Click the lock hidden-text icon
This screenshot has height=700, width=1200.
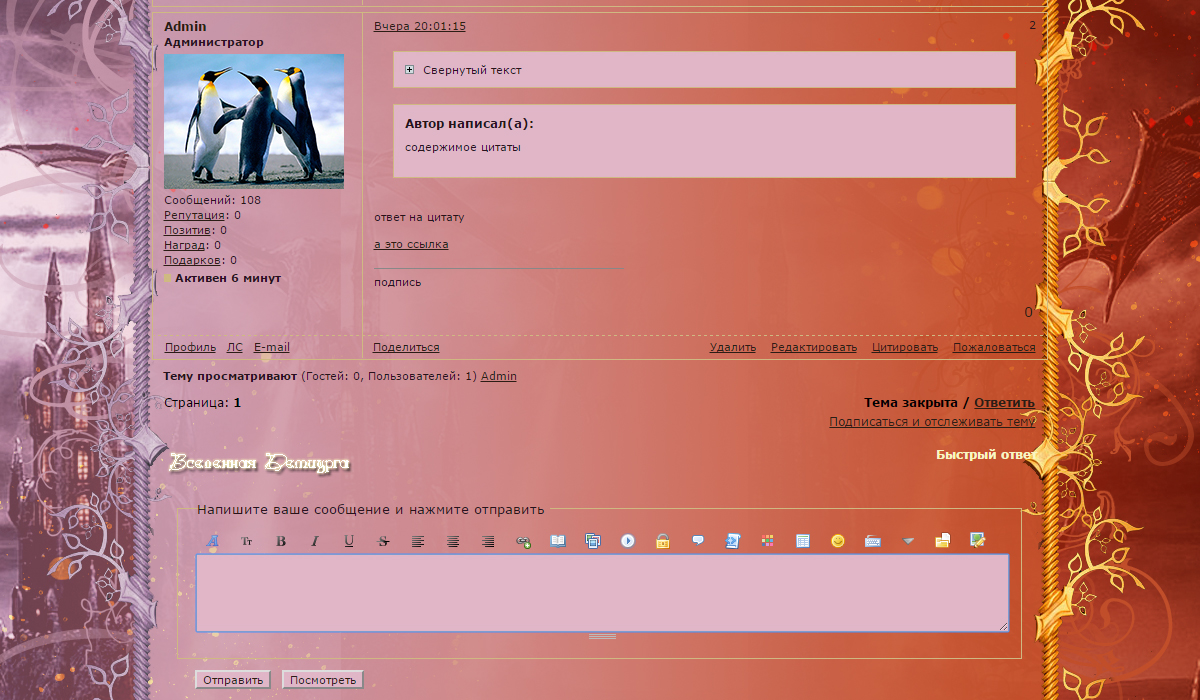(662, 541)
